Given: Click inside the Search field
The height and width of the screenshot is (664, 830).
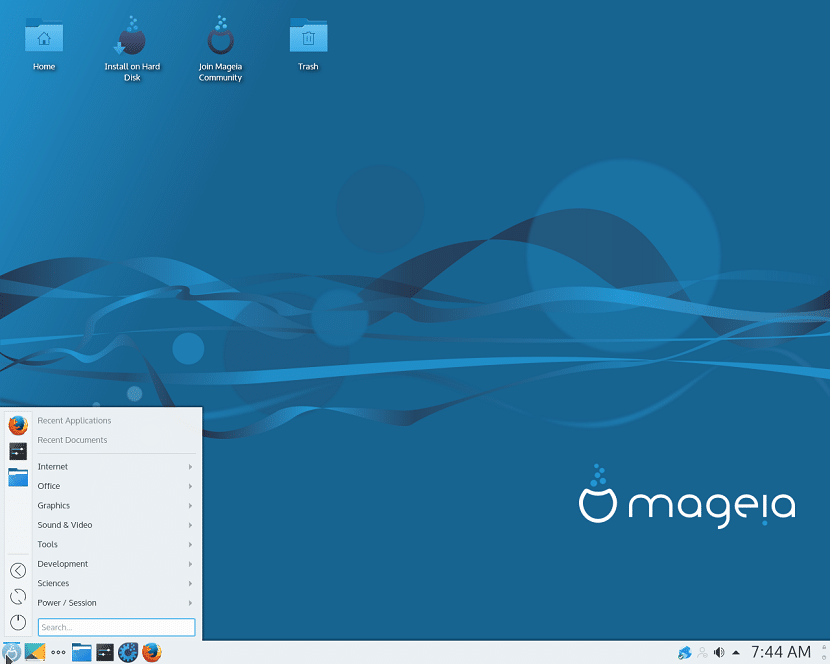Looking at the screenshot, I should [x=116, y=626].
